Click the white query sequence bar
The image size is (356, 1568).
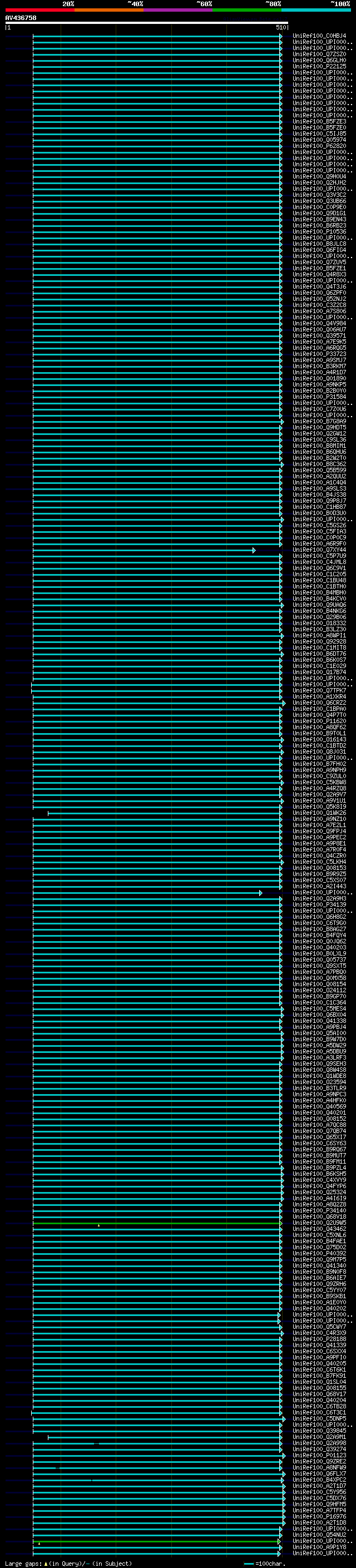(x=147, y=22)
